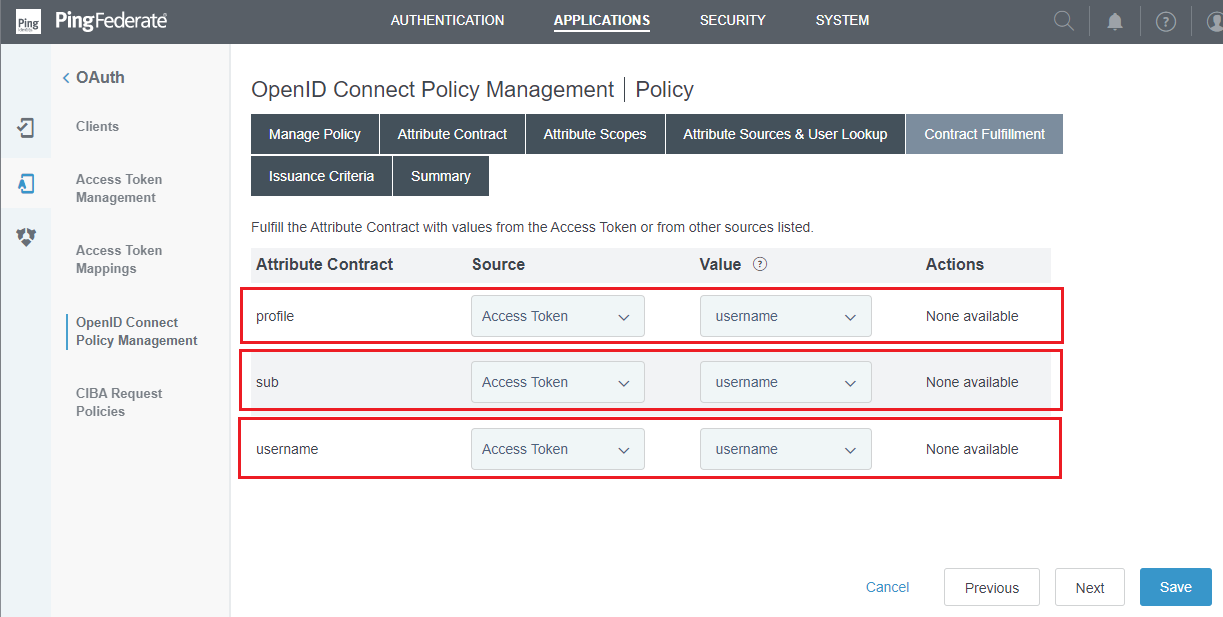
Task: Click the Cancel link
Action: [x=888, y=587]
